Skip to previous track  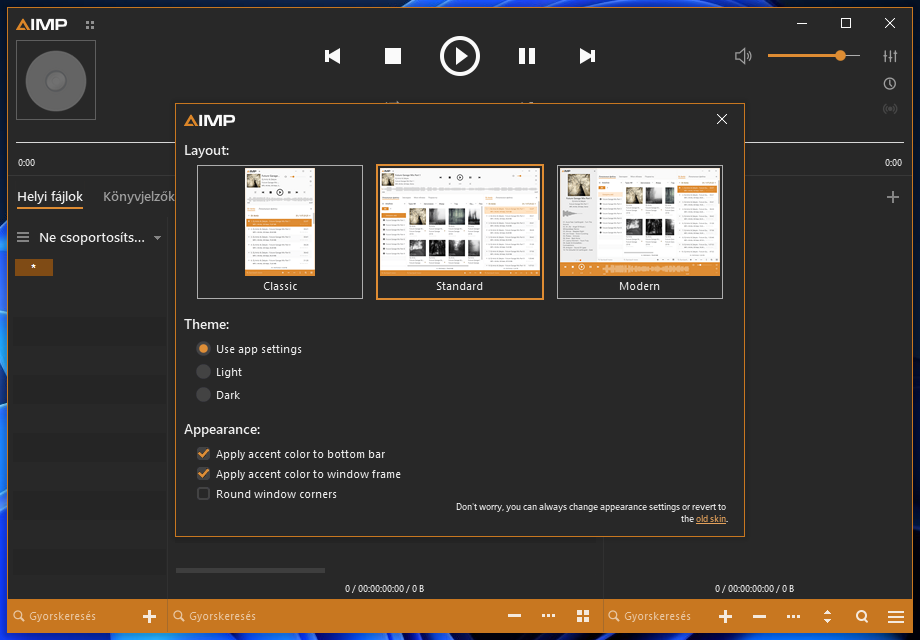click(x=333, y=56)
